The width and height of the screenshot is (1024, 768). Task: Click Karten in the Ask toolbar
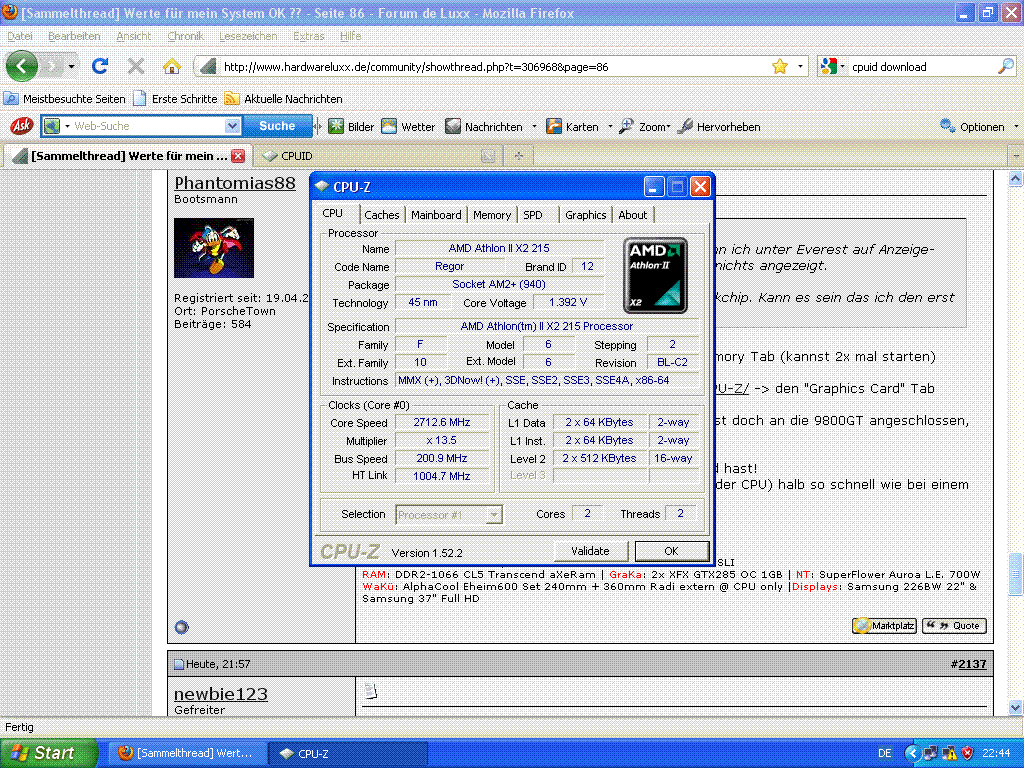click(572, 127)
